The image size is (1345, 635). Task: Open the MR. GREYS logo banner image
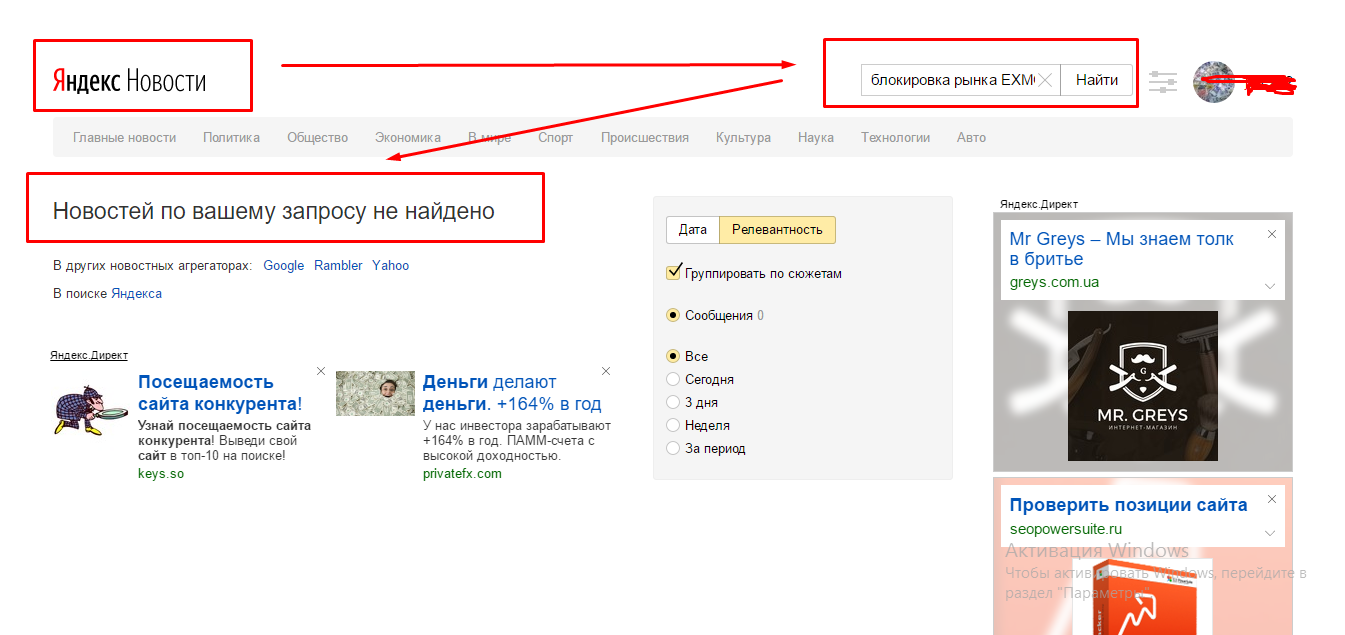point(1143,385)
